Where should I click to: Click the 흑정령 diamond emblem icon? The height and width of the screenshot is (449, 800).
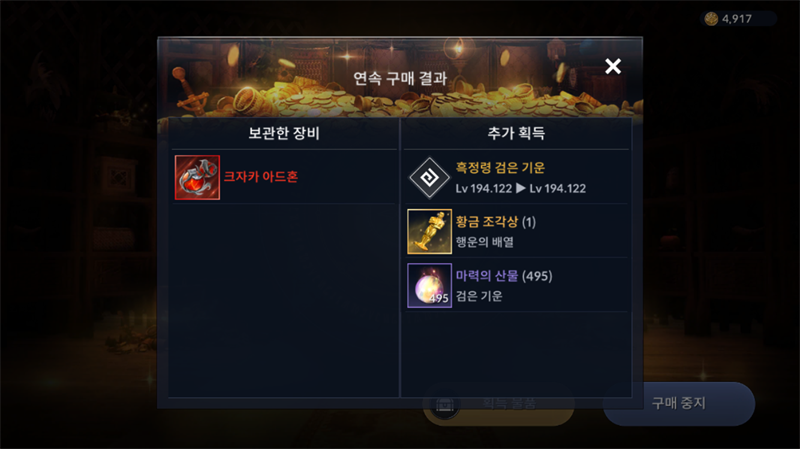coord(429,178)
